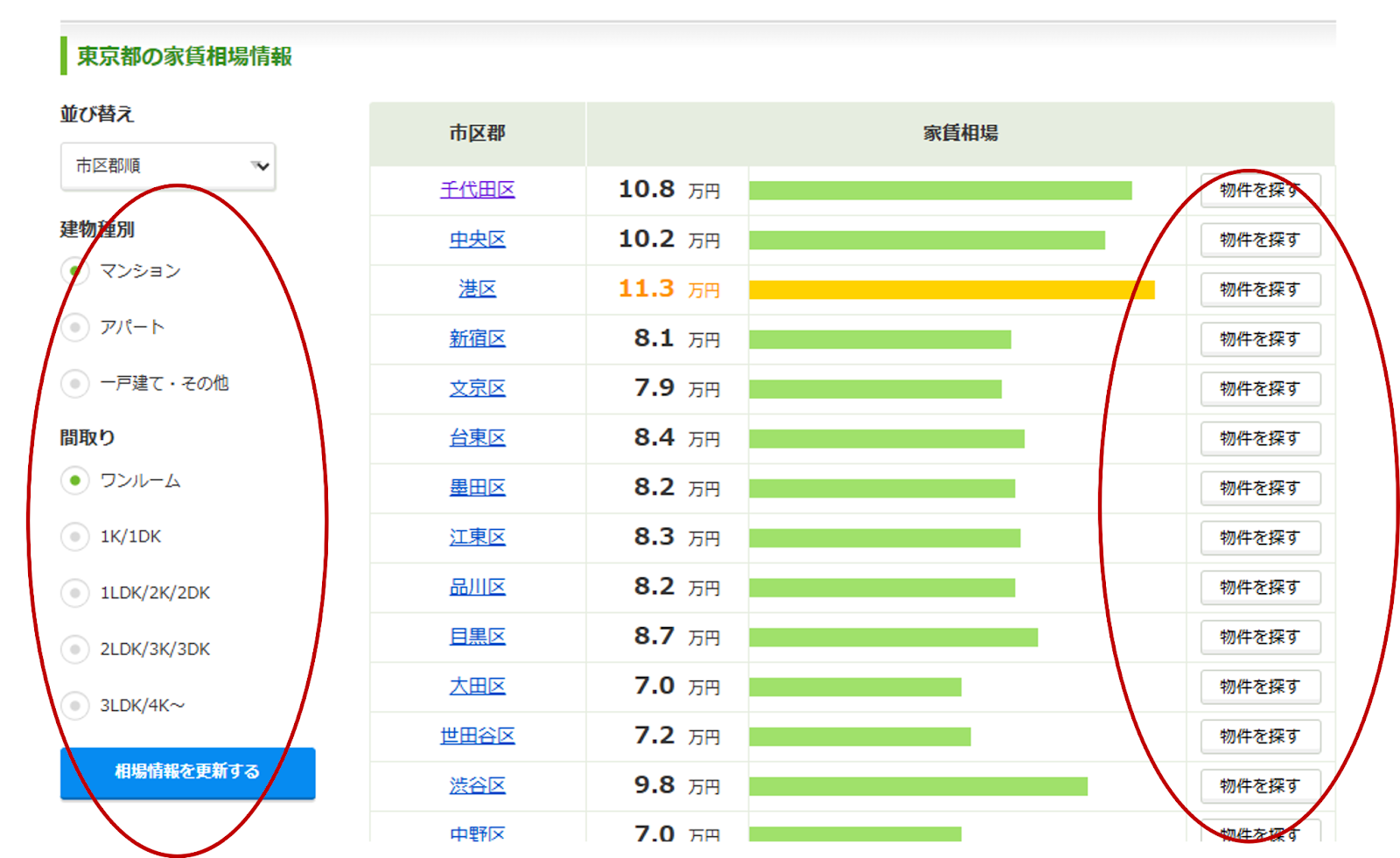Screen dimensions: 1400x858
Task: Click 物件を探す for 中央区 row
Action: coord(1259,240)
